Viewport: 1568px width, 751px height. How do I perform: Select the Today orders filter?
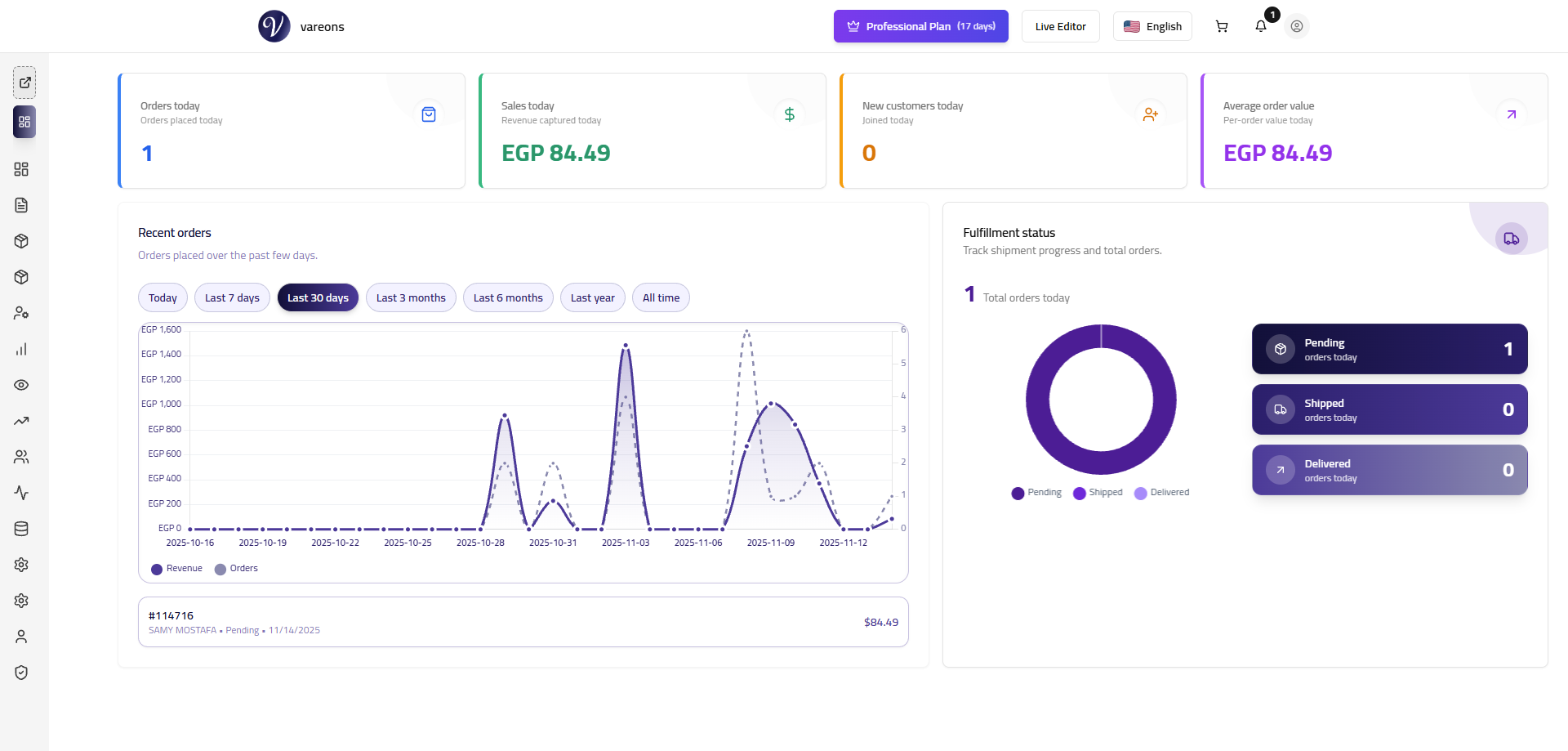162,297
